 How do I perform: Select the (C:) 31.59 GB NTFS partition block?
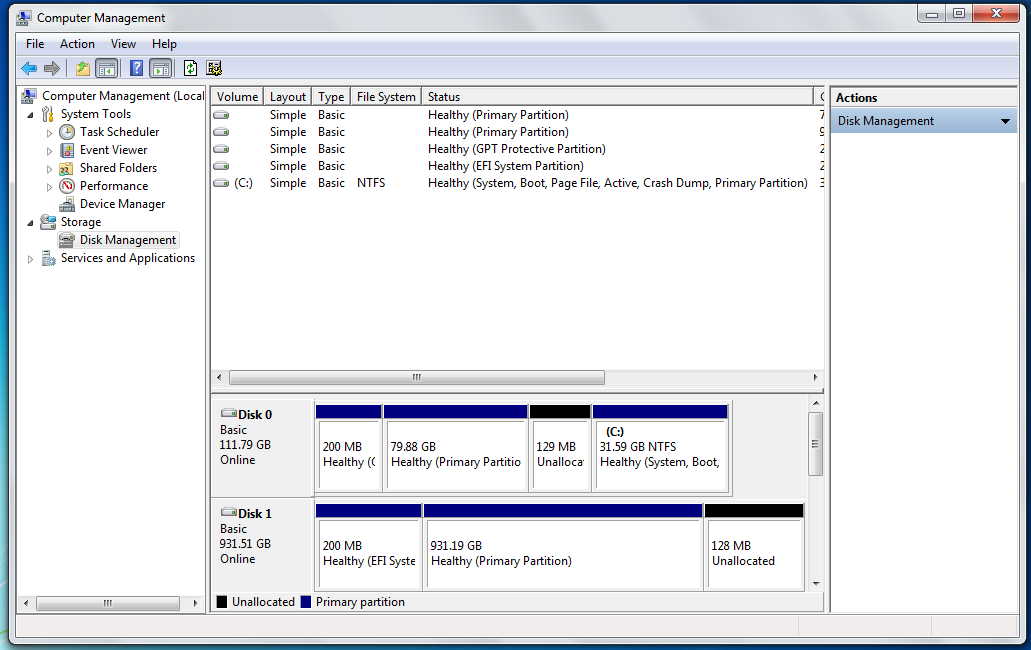660,448
